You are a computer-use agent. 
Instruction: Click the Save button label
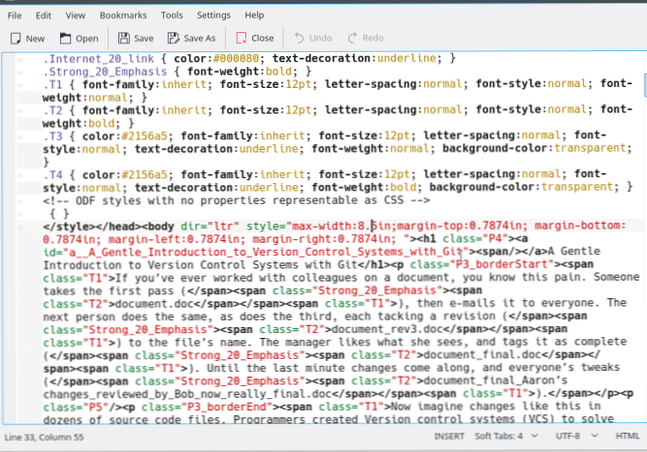144,38
